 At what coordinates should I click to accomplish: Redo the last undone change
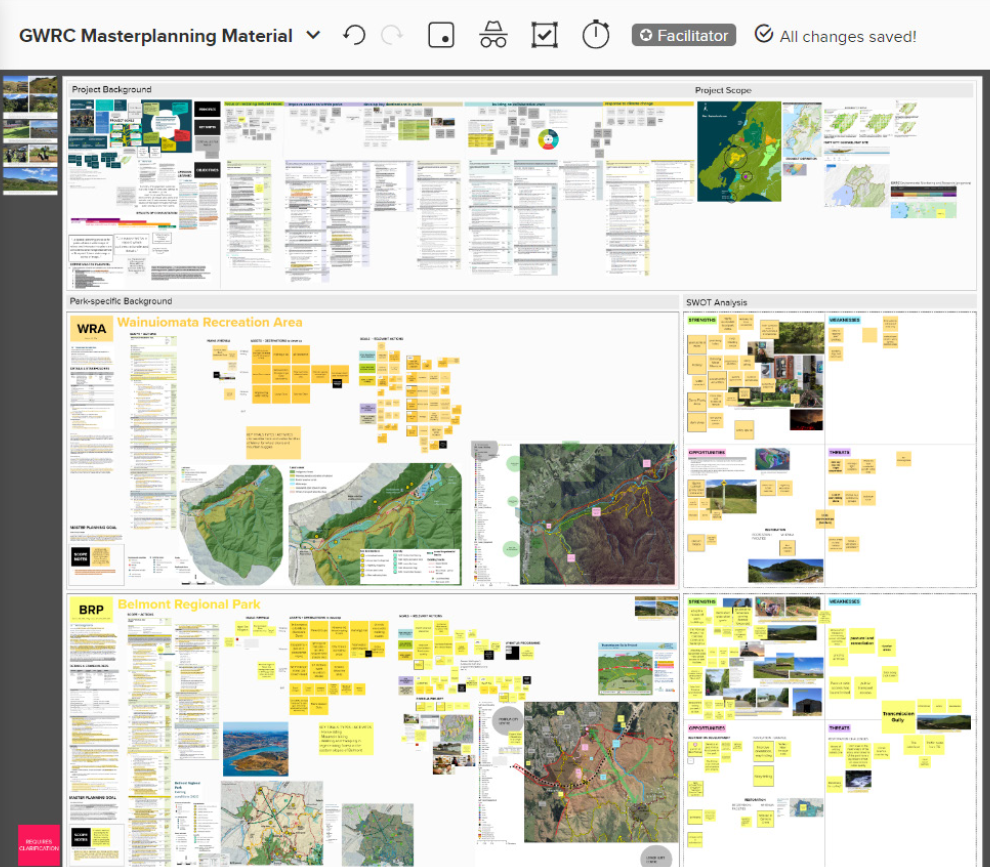coord(392,35)
